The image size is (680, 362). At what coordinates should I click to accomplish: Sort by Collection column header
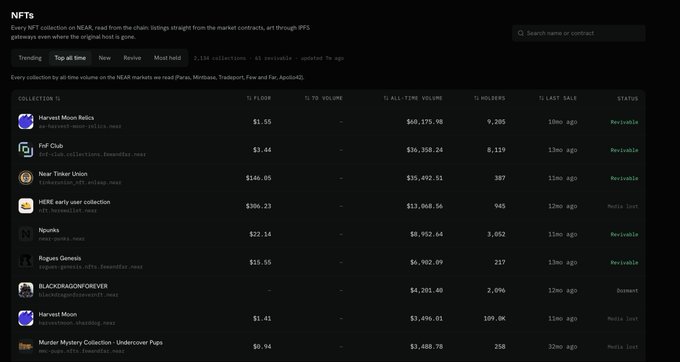point(39,98)
